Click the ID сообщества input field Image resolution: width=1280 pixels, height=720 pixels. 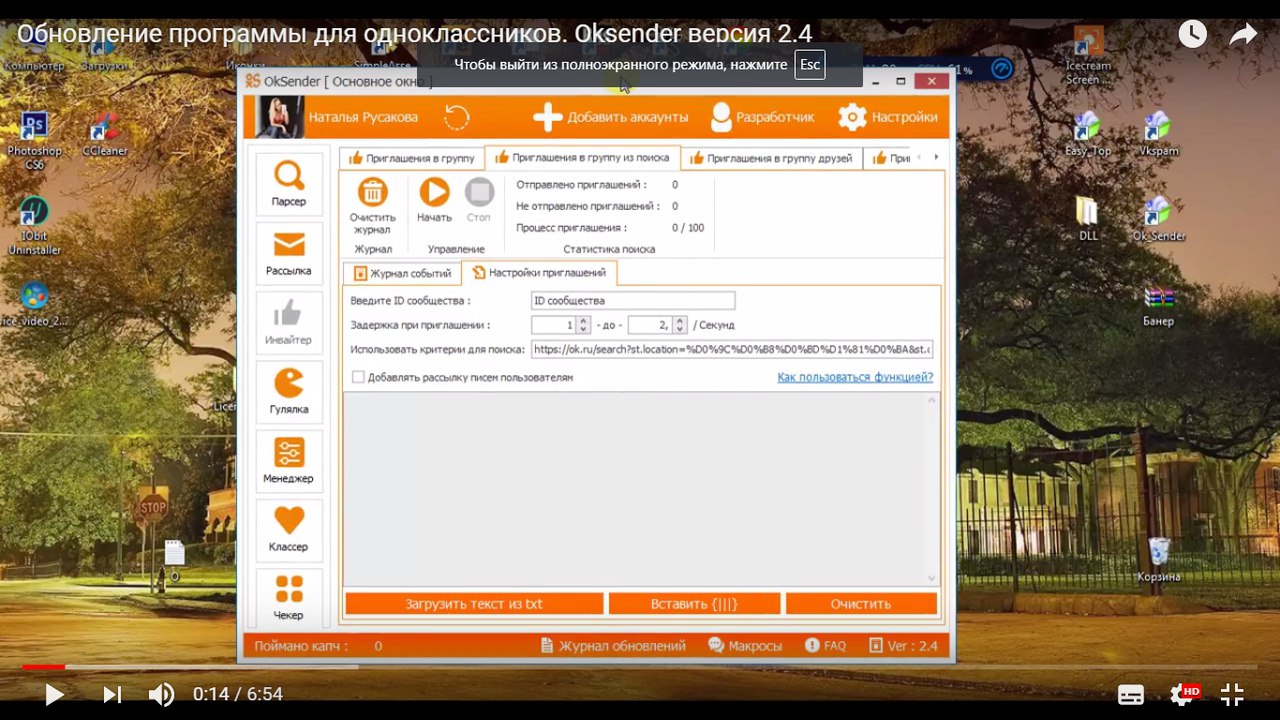632,301
